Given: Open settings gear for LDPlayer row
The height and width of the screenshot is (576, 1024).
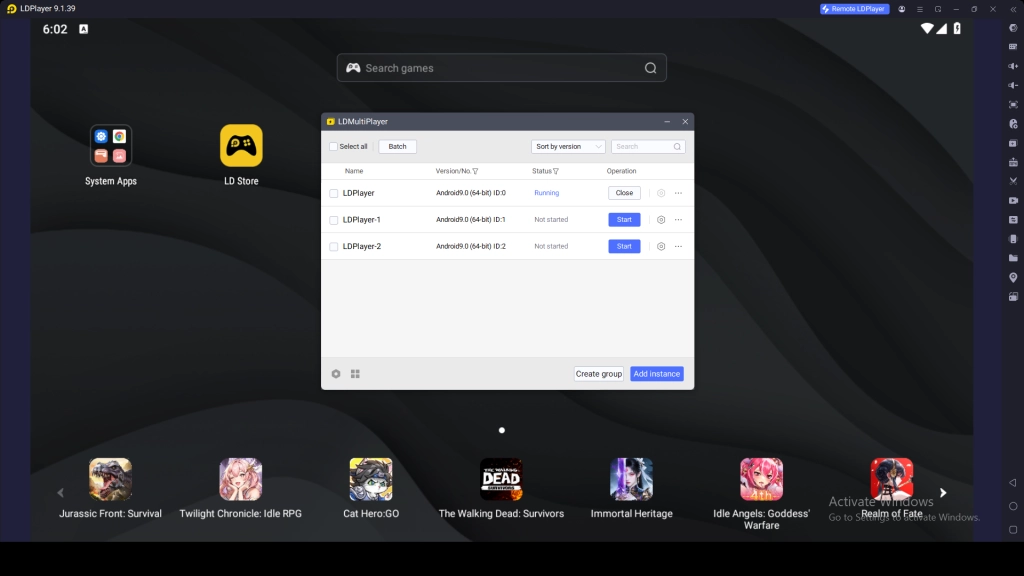Looking at the screenshot, I should point(661,193).
